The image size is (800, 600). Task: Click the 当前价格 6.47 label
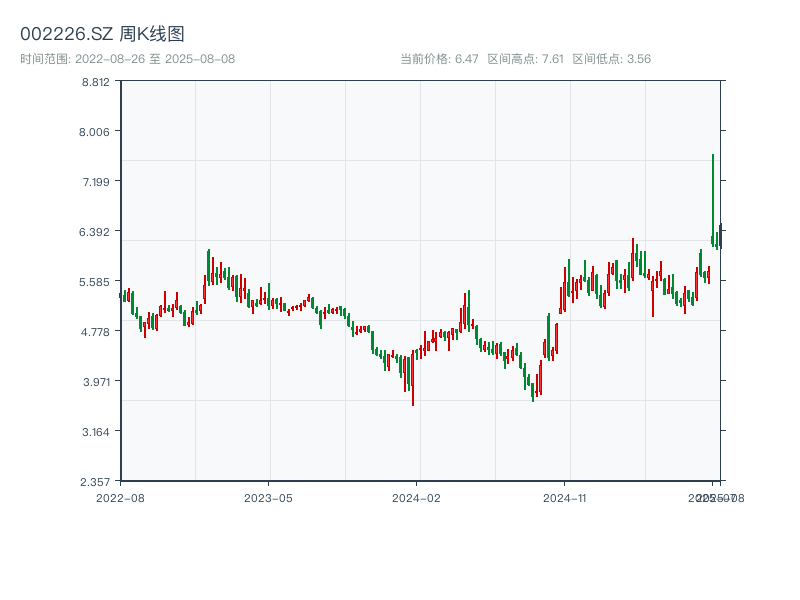(439, 59)
